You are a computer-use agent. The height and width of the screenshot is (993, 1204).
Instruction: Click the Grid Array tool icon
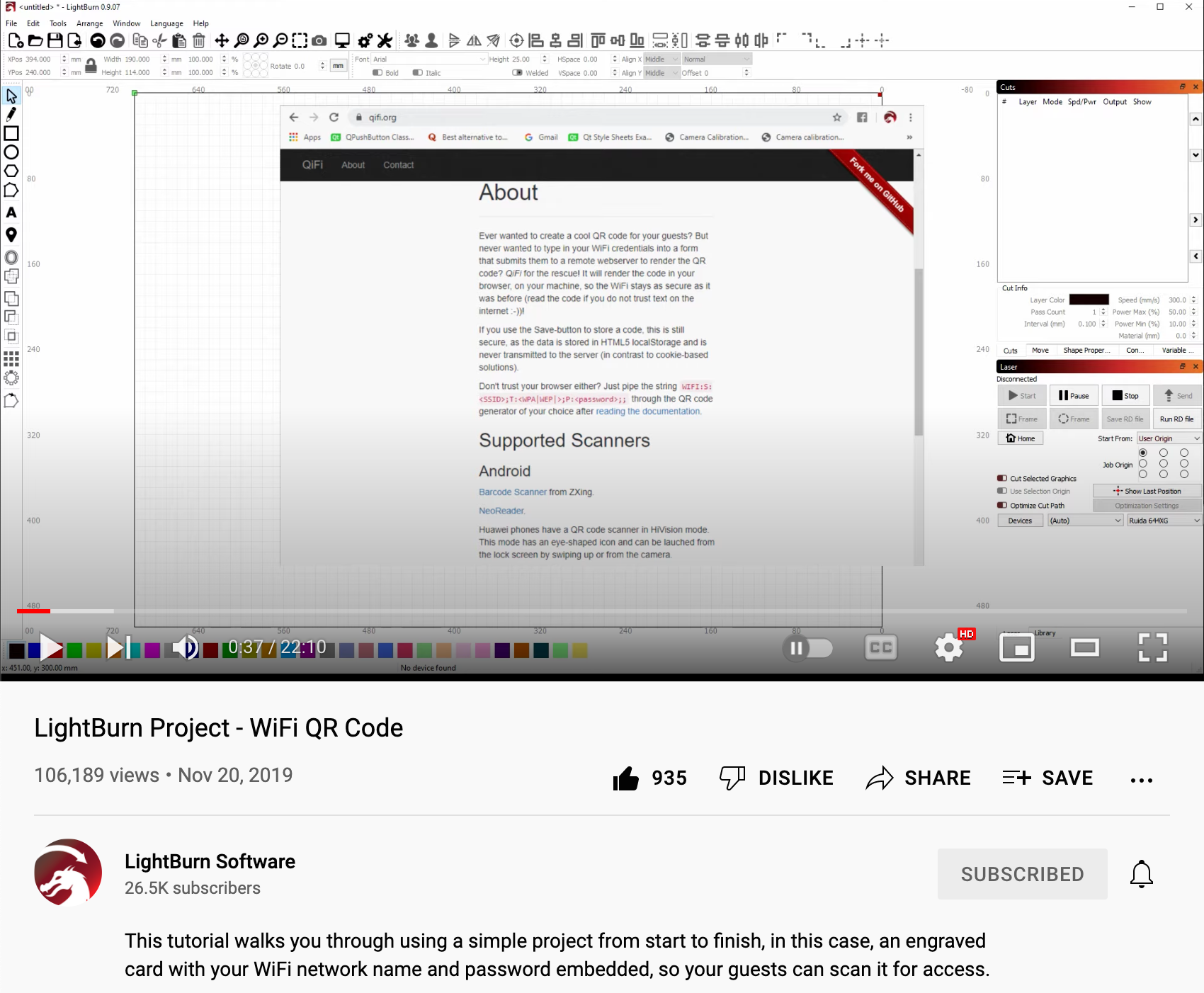pos(11,358)
